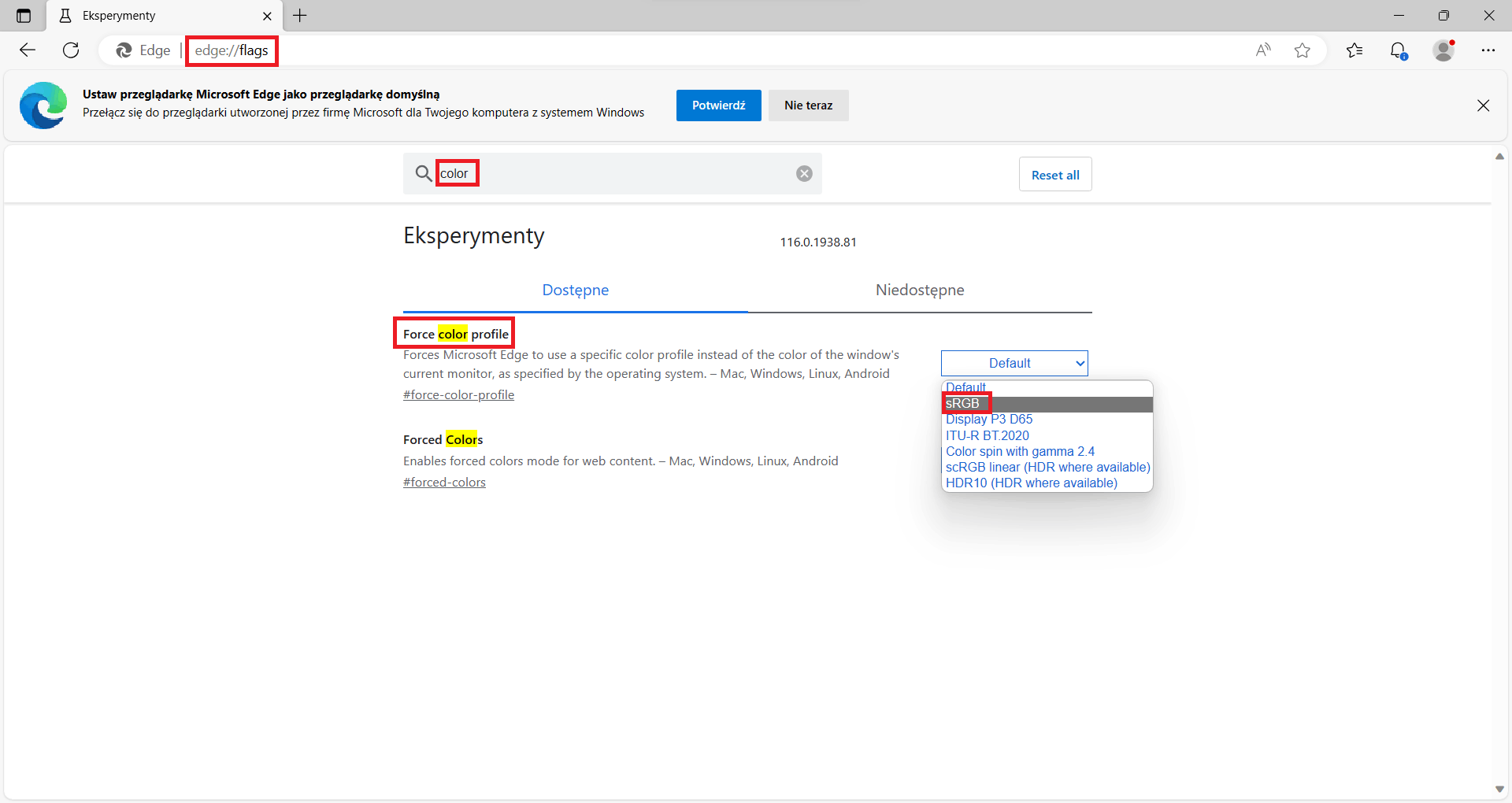Image resolution: width=1512 pixels, height=803 pixels.
Task: Click the version number 116.0.1938.81
Action: [x=818, y=242]
